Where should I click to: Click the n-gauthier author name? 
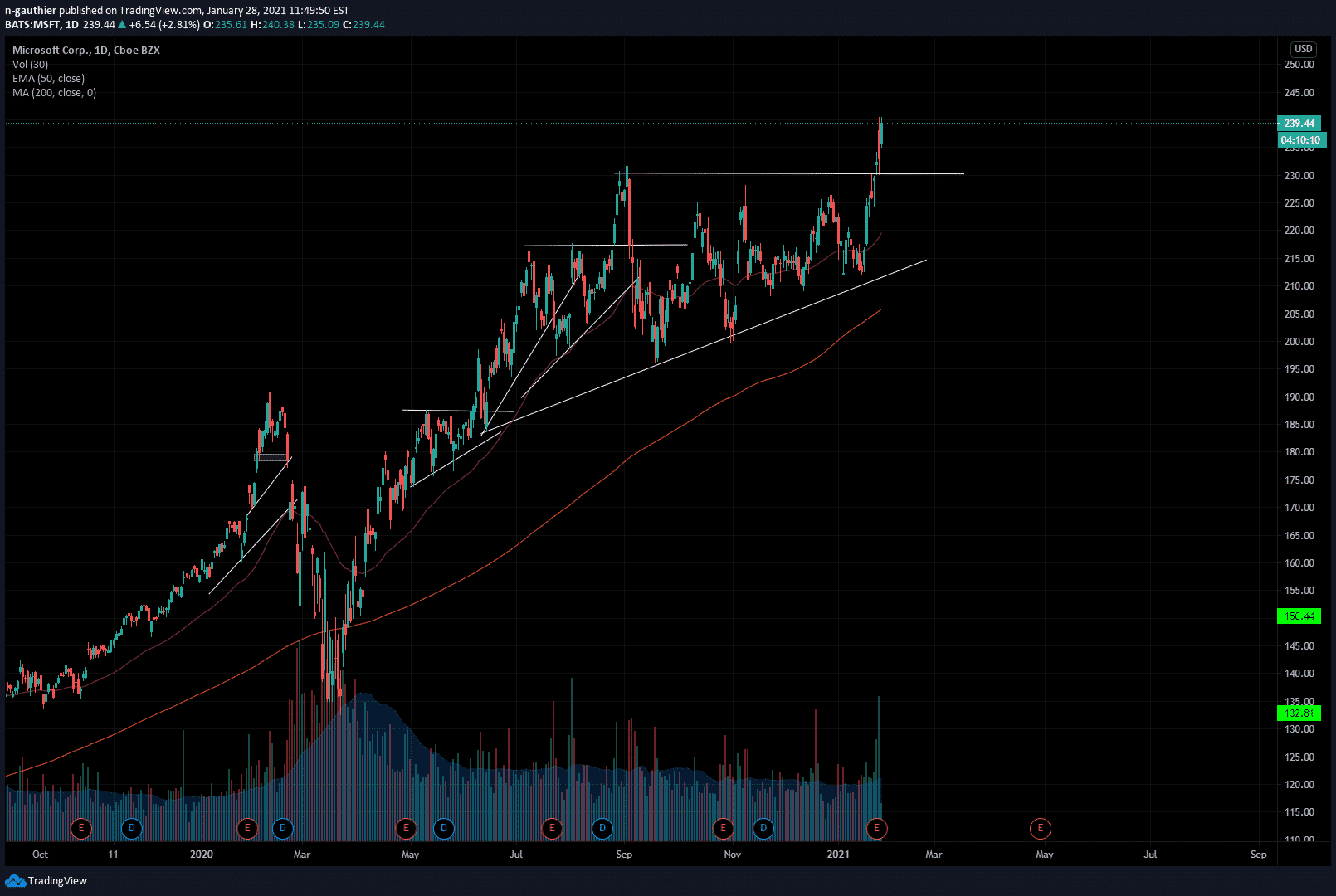pos(31,11)
